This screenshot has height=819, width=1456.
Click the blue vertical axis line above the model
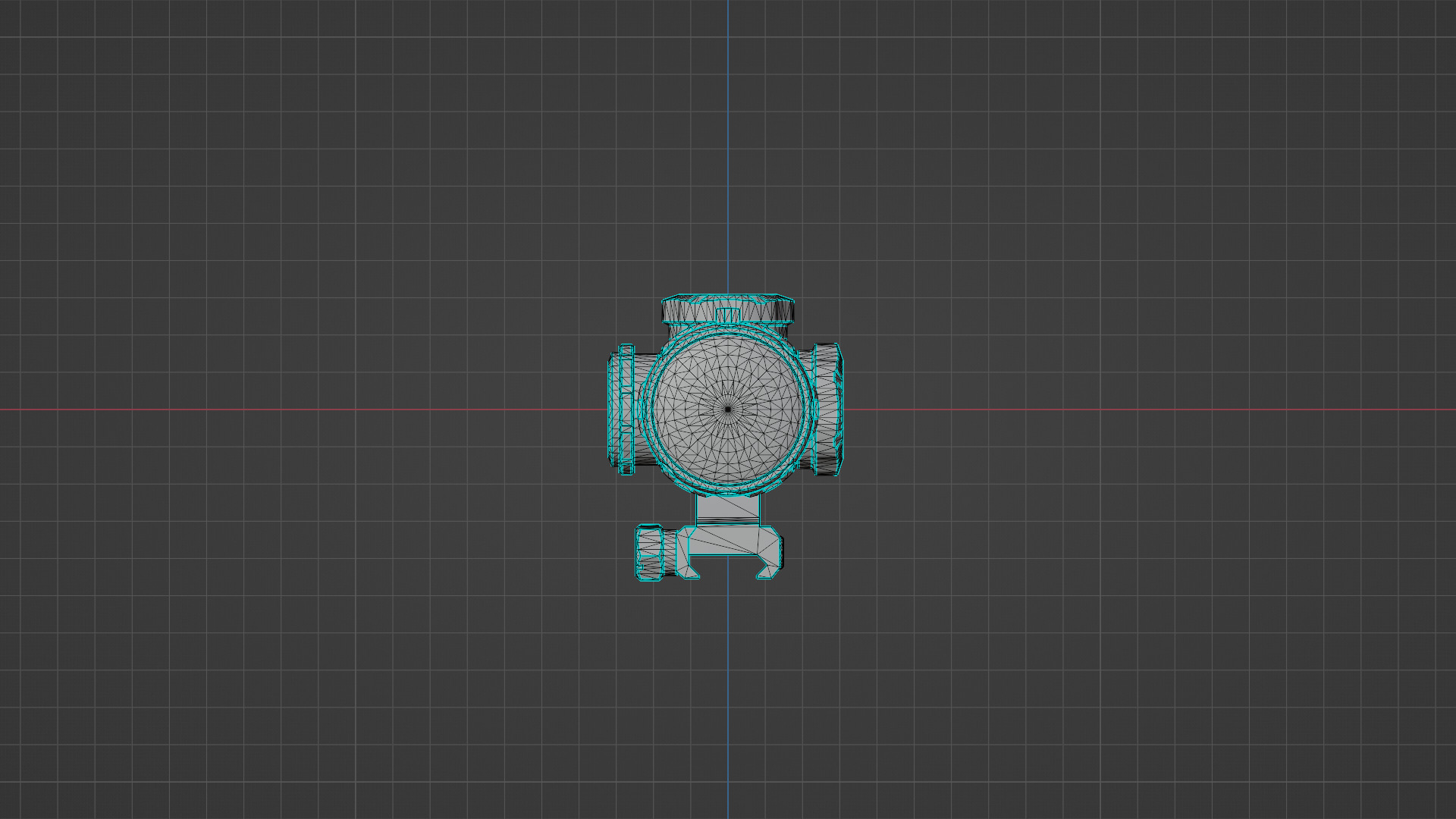tap(728, 152)
